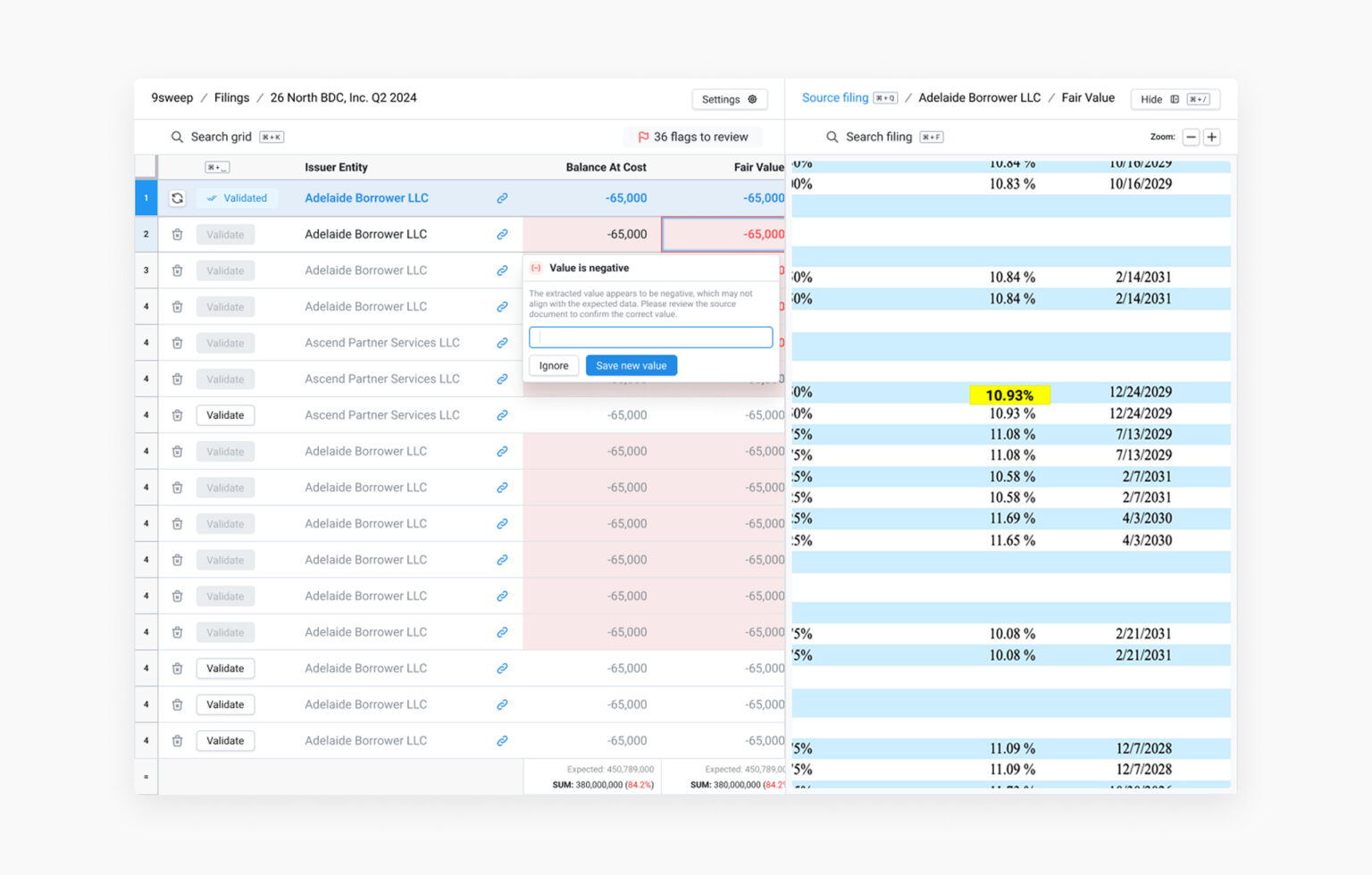The width and height of the screenshot is (1372, 875).
Task: Click the search grid magnifier icon
Action: click(x=177, y=137)
